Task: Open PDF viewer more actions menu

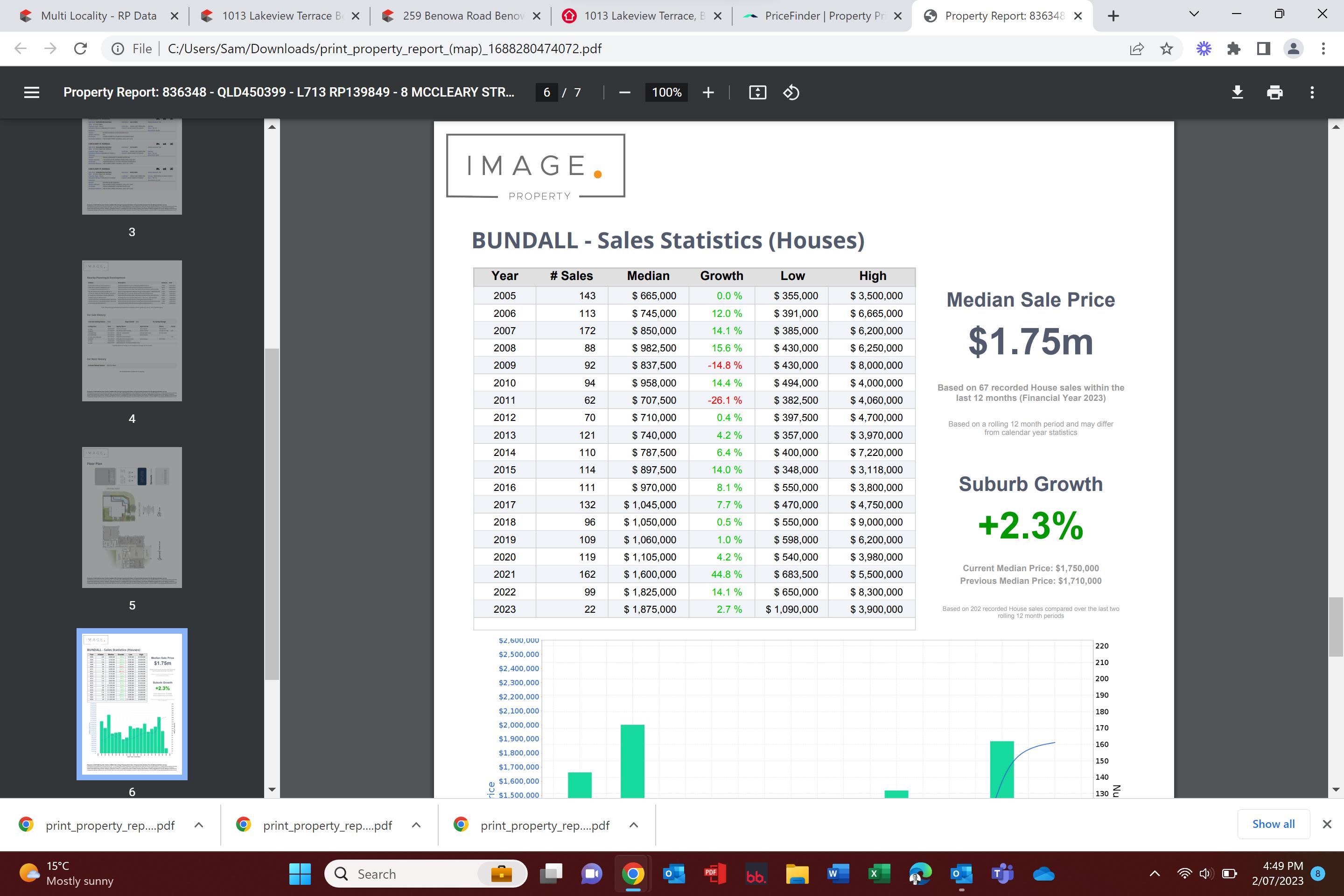Action: [x=1312, y=92]
